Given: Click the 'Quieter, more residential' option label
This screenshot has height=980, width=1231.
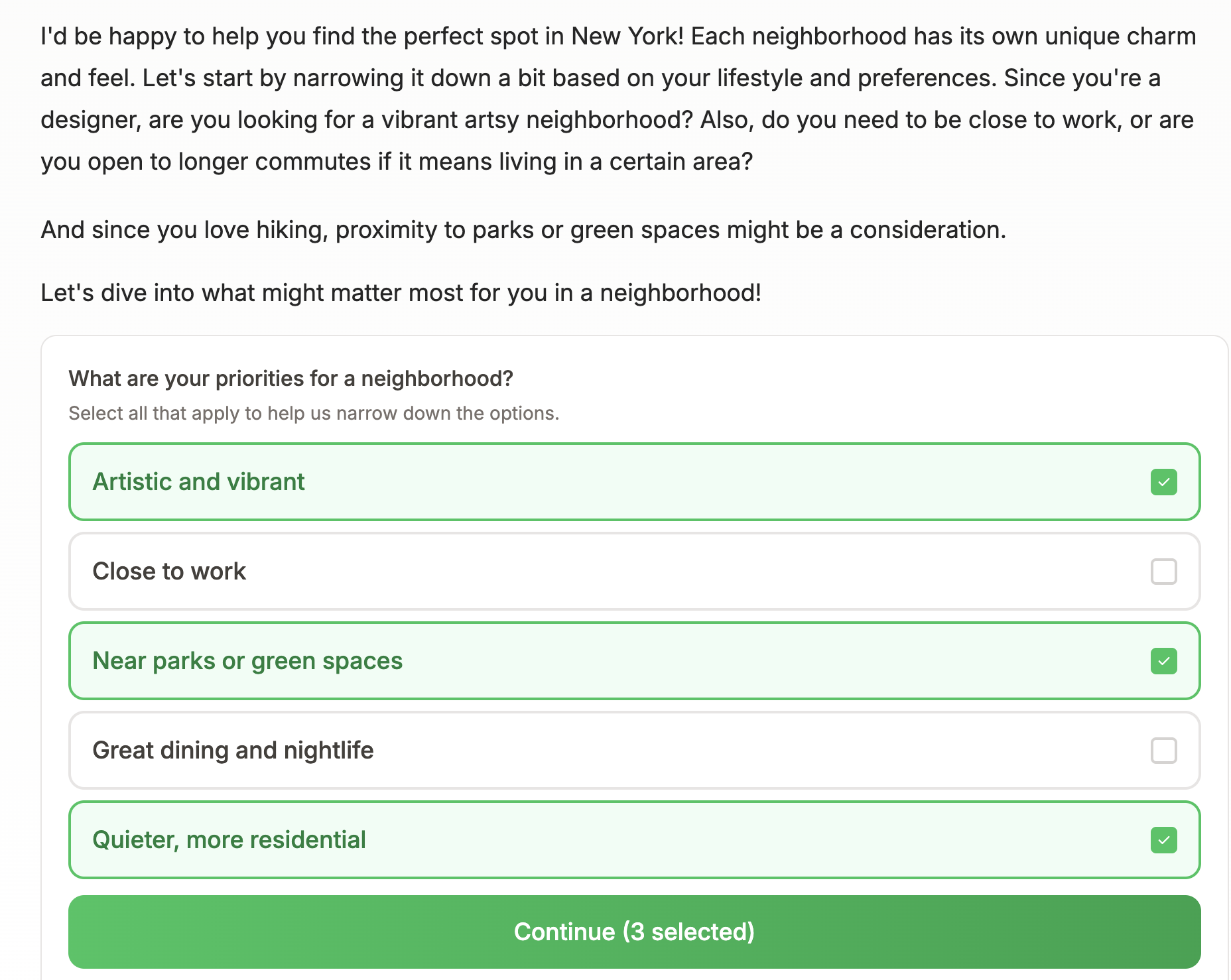Looking at the screenshot, I should tap(229, 840).
